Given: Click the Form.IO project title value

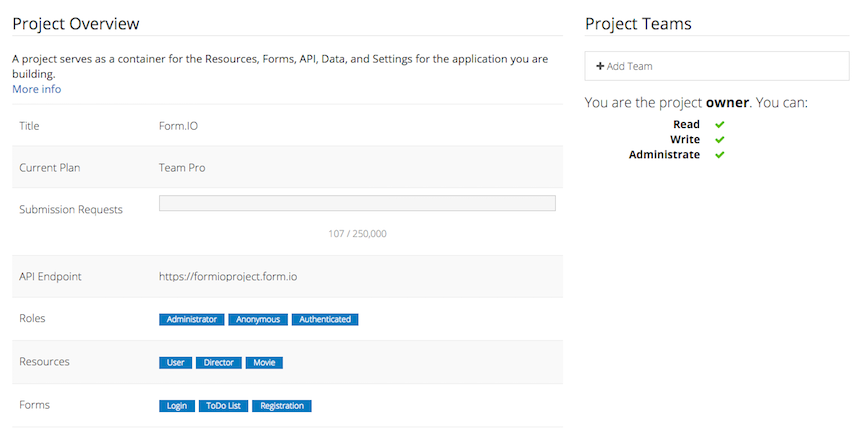Looking at the screenshot, I should [x=179, y=126].
